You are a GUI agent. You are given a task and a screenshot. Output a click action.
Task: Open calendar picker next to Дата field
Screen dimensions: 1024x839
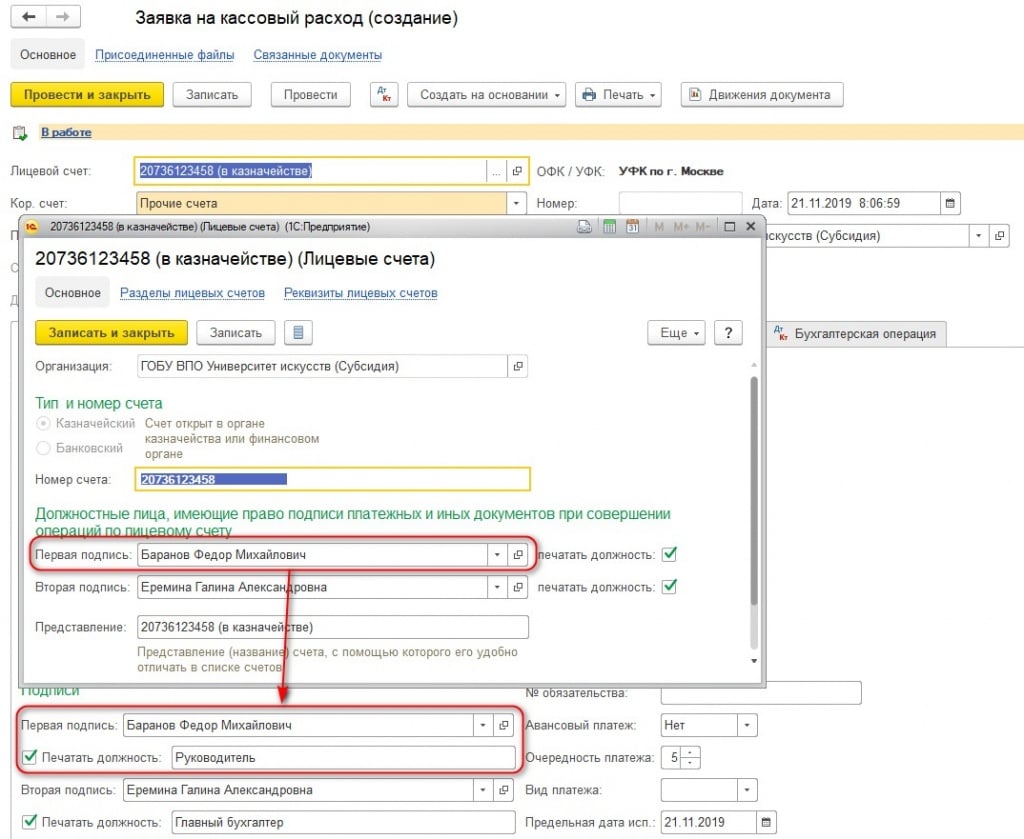coord(950,203)
